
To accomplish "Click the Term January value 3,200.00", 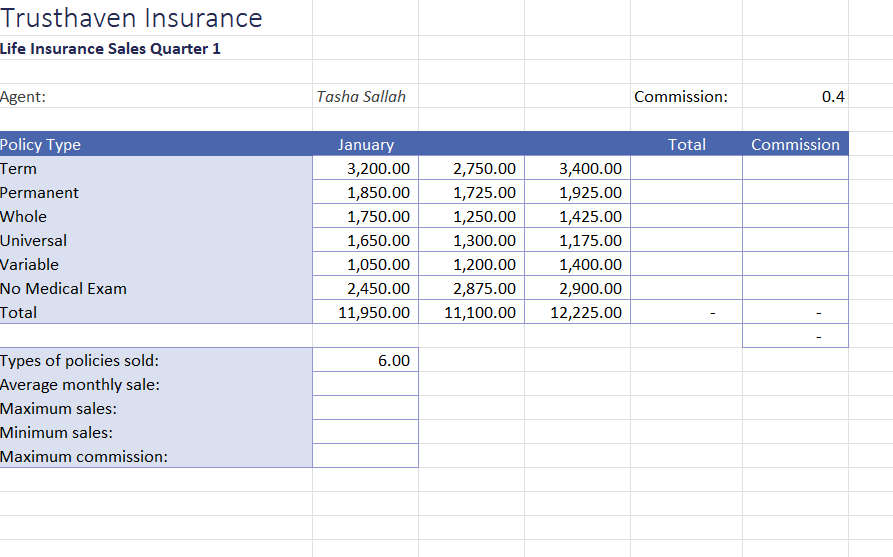I will click(x=365, y=168).
